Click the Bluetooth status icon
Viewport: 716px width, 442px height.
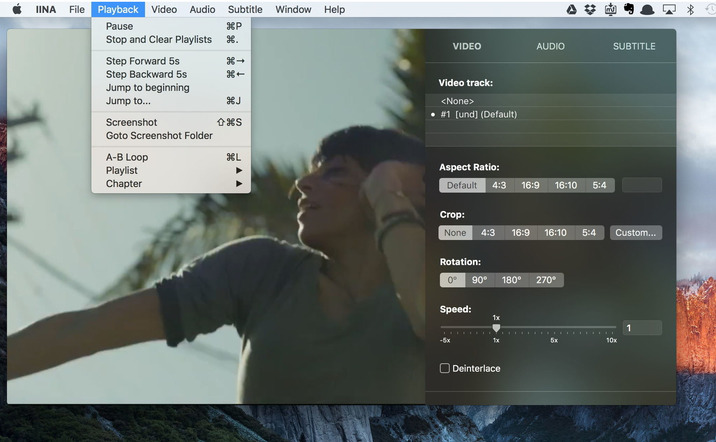[689, 9]
